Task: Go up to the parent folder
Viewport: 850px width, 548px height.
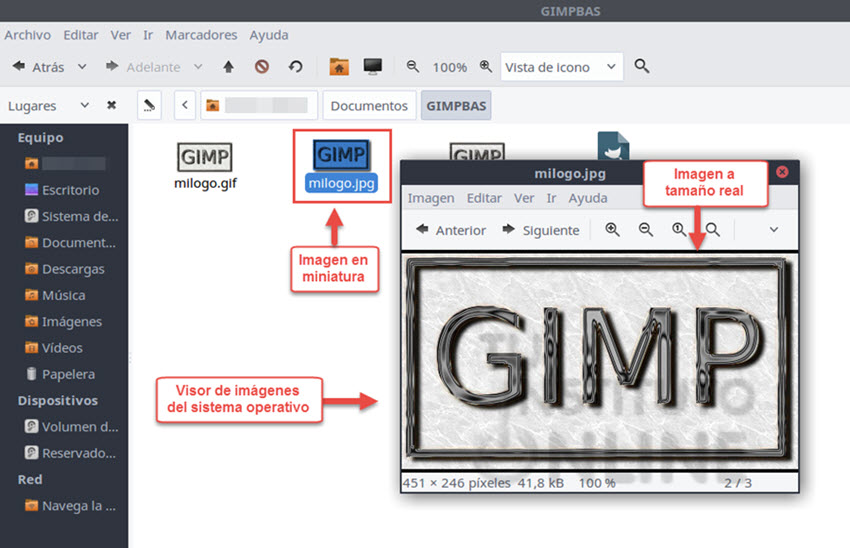Action: 228,67
